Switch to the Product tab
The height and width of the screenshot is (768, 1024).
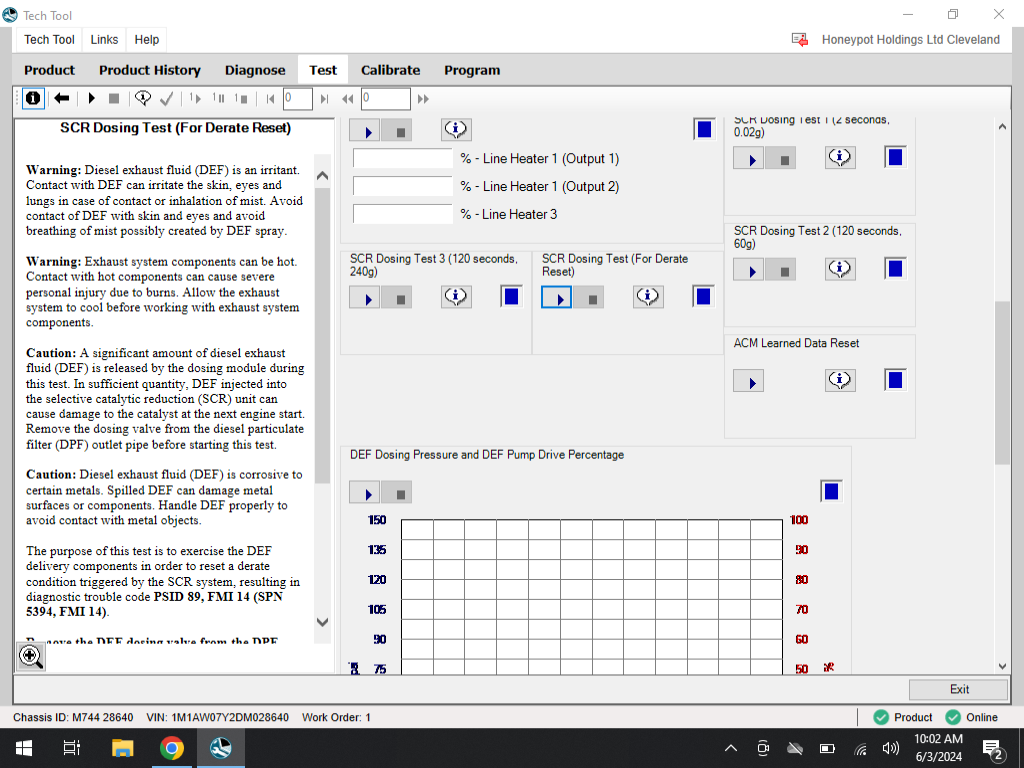tap(50, 71)
